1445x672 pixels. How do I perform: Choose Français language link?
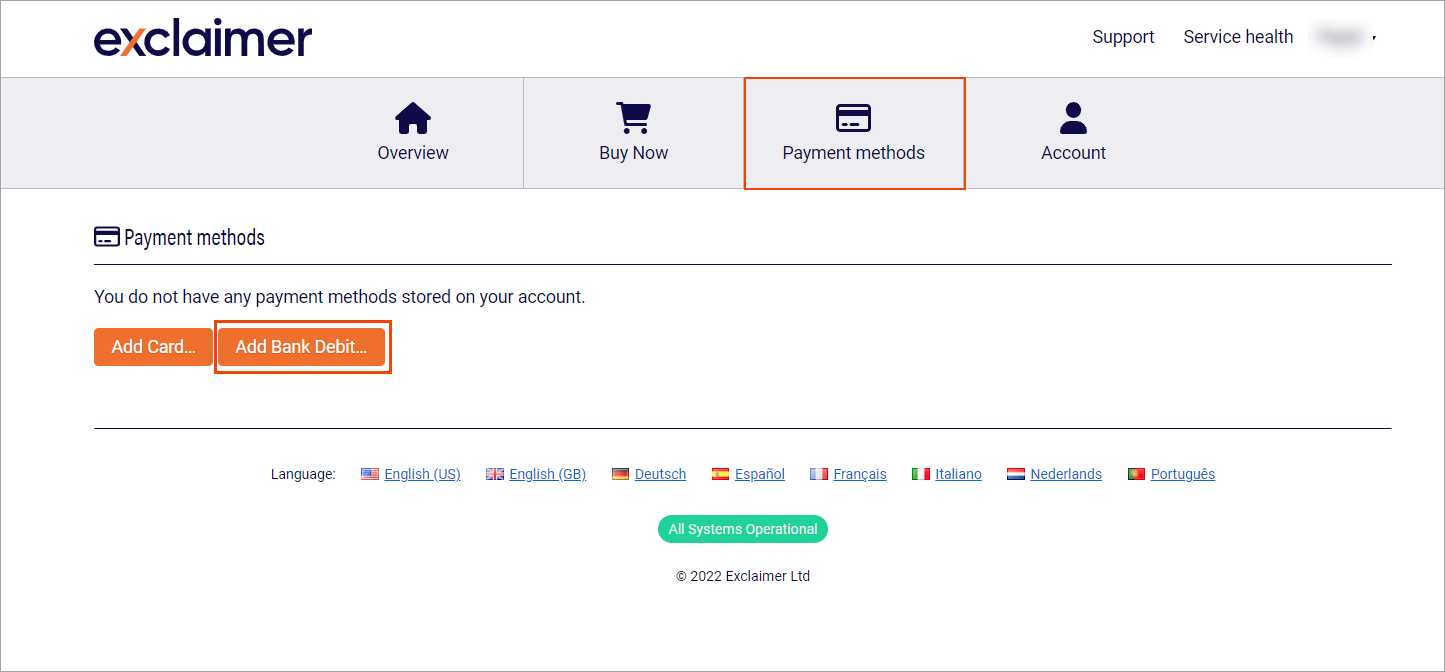pyautogui.click(x=859, y=474)
